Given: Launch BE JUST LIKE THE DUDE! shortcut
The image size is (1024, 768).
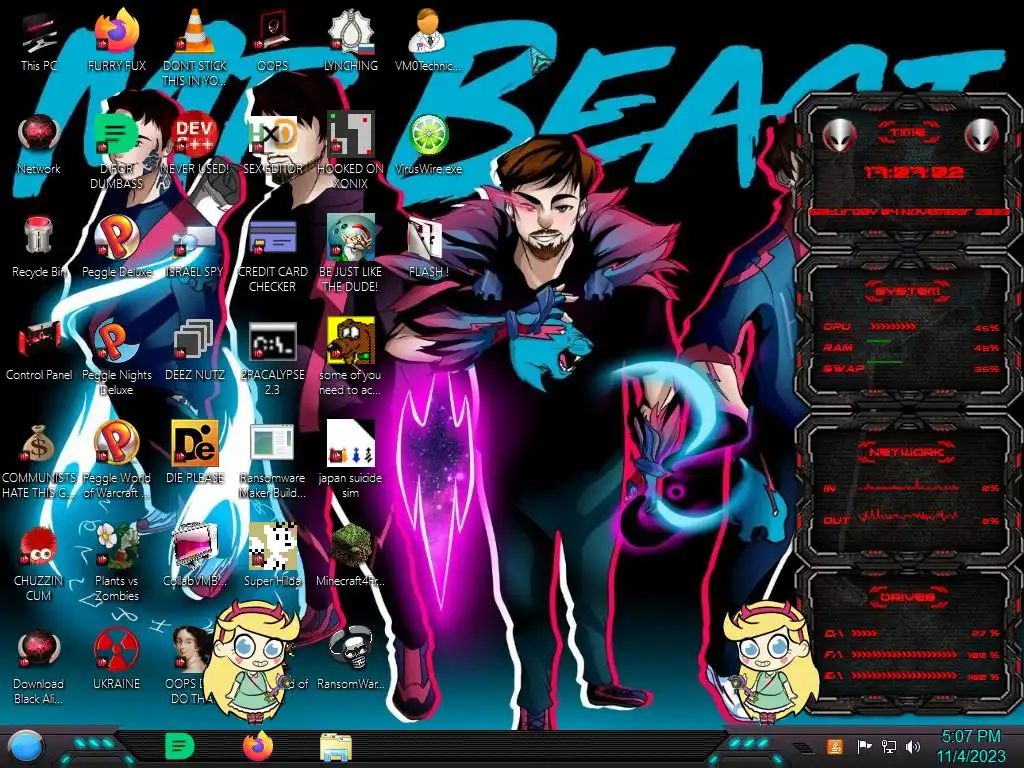Looking at the screenshot, I should click(350, 255).
